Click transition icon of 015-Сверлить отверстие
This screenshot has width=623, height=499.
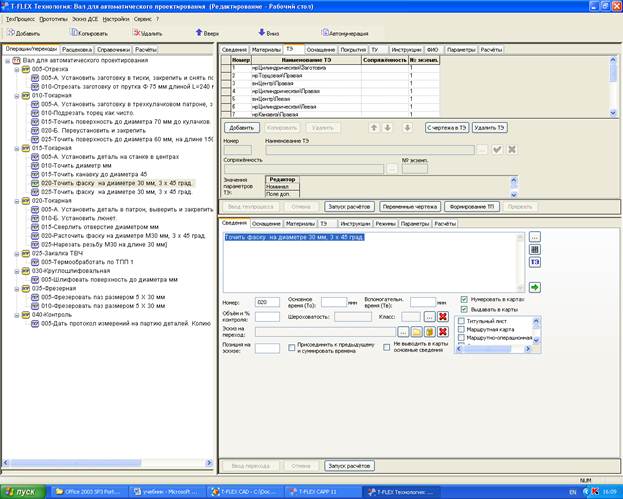point(35,227)
